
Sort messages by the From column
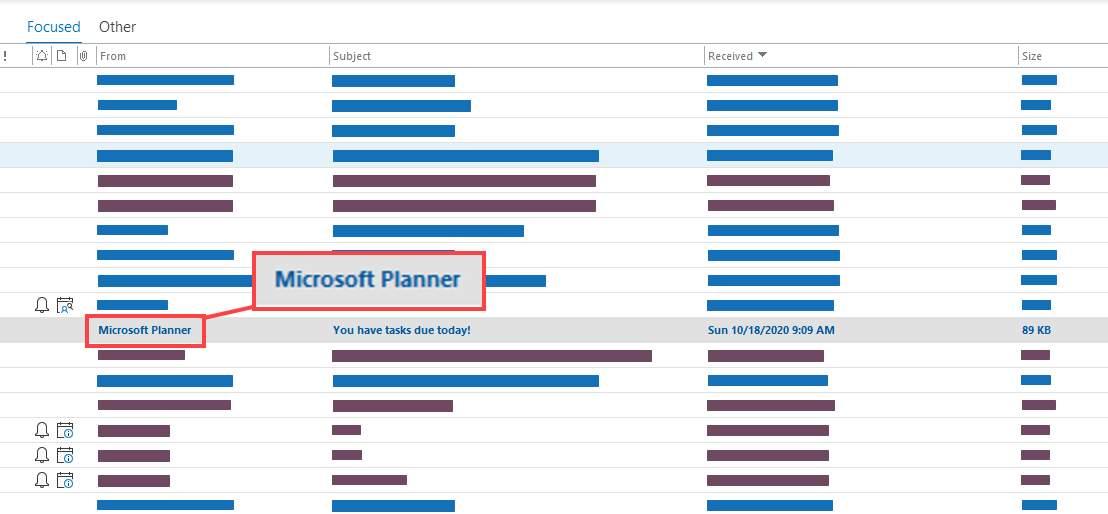113,57
